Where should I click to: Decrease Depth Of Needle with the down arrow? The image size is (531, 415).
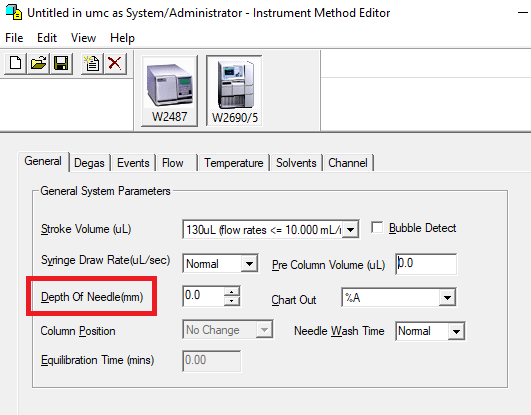coord(232,301)
